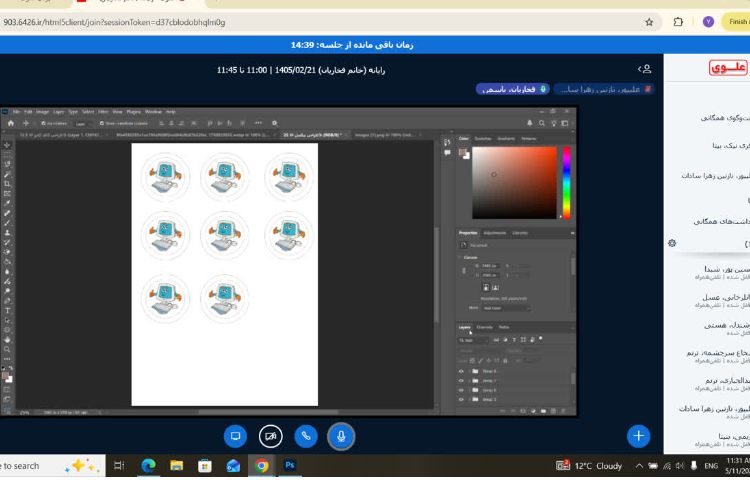The width and height of the screenshot is (750, 480).
Task: Open the canvas Mode dropdown in Properties
Action: pyautogui.click(x=506, y=308)
